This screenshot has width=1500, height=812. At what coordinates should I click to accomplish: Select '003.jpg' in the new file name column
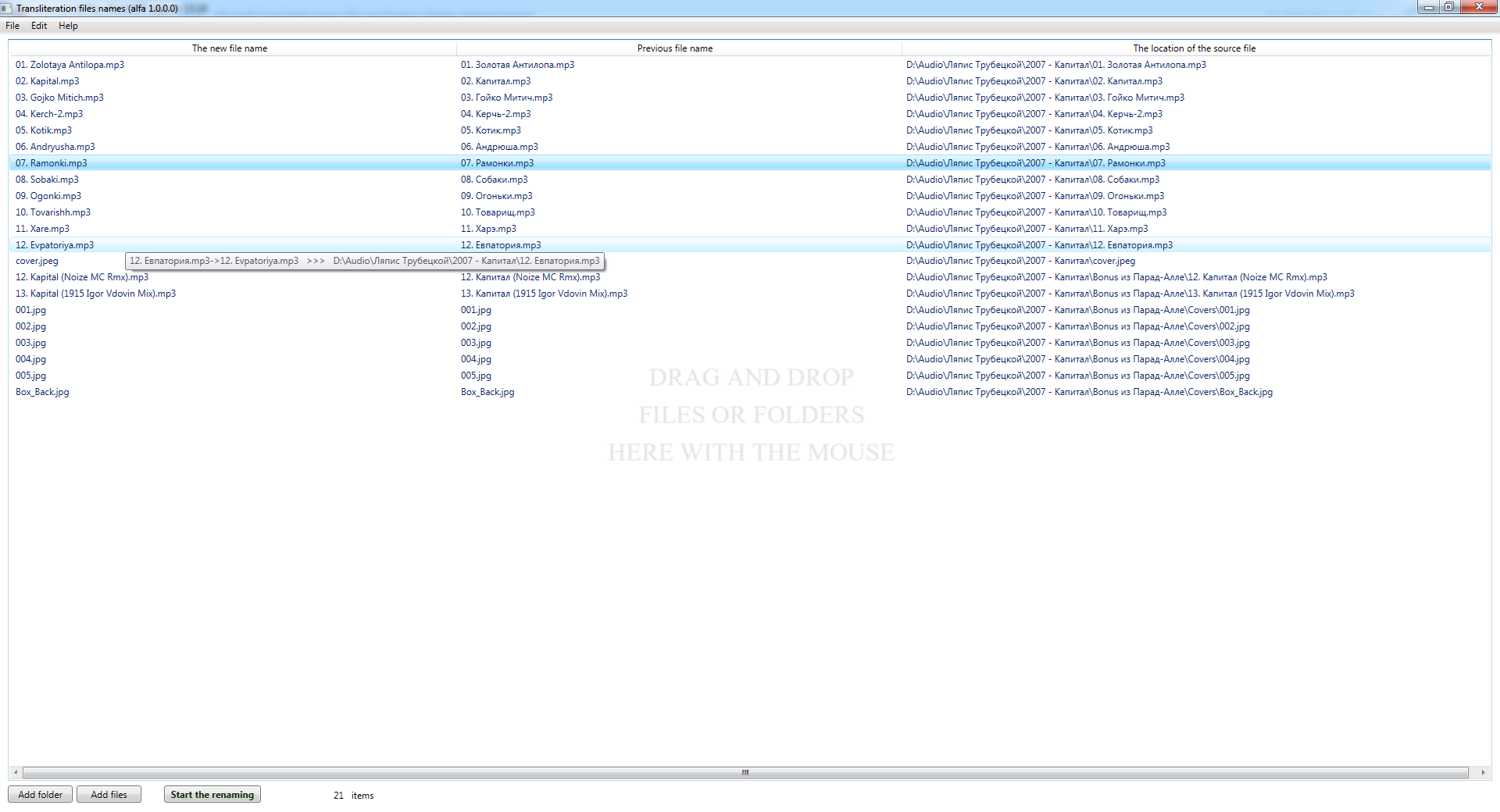click(30, 343)
